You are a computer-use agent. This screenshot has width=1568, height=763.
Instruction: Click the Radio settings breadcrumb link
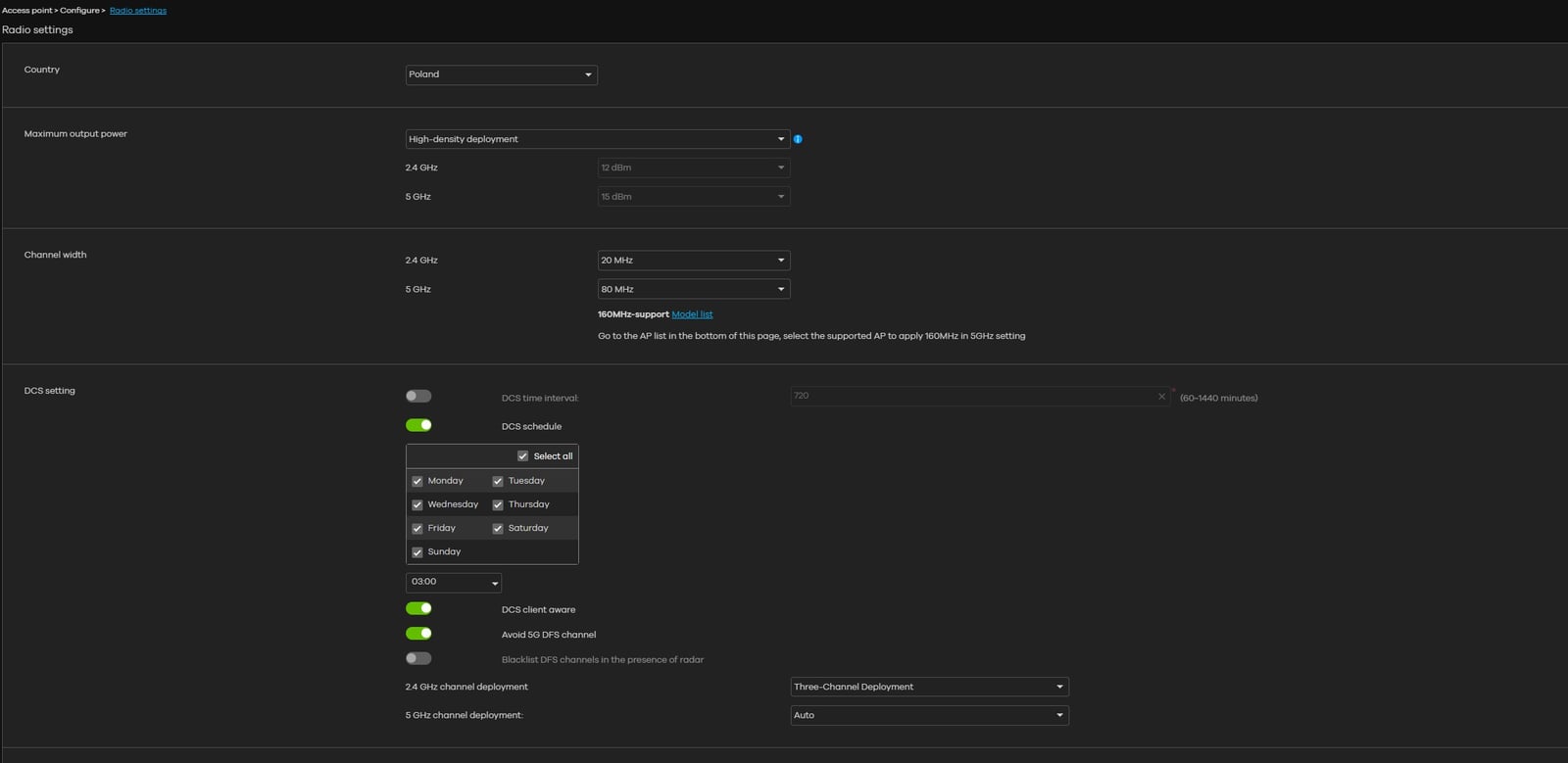click(138, 11)
